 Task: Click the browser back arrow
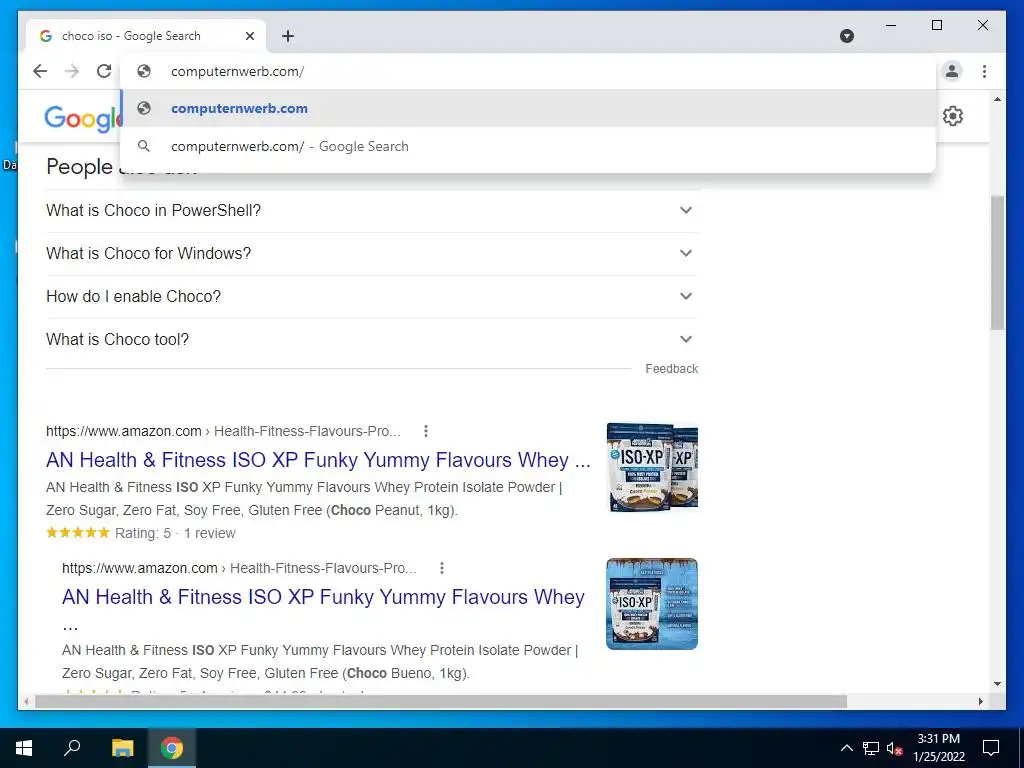(x=40, y=71)
